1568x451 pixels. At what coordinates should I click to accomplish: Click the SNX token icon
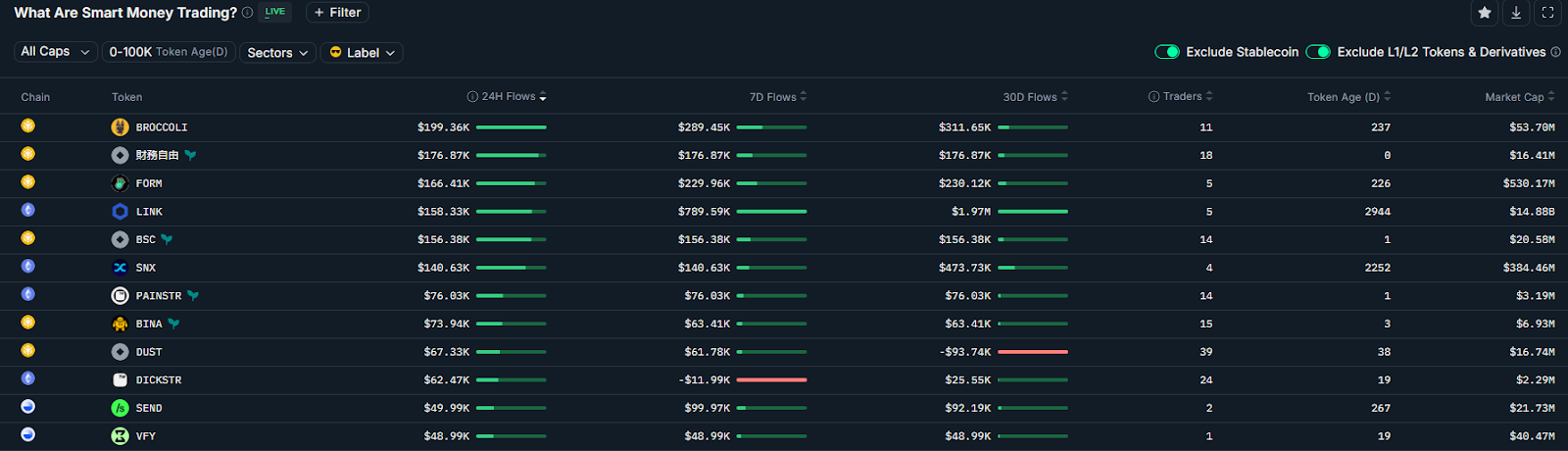[x=120, y=268]
